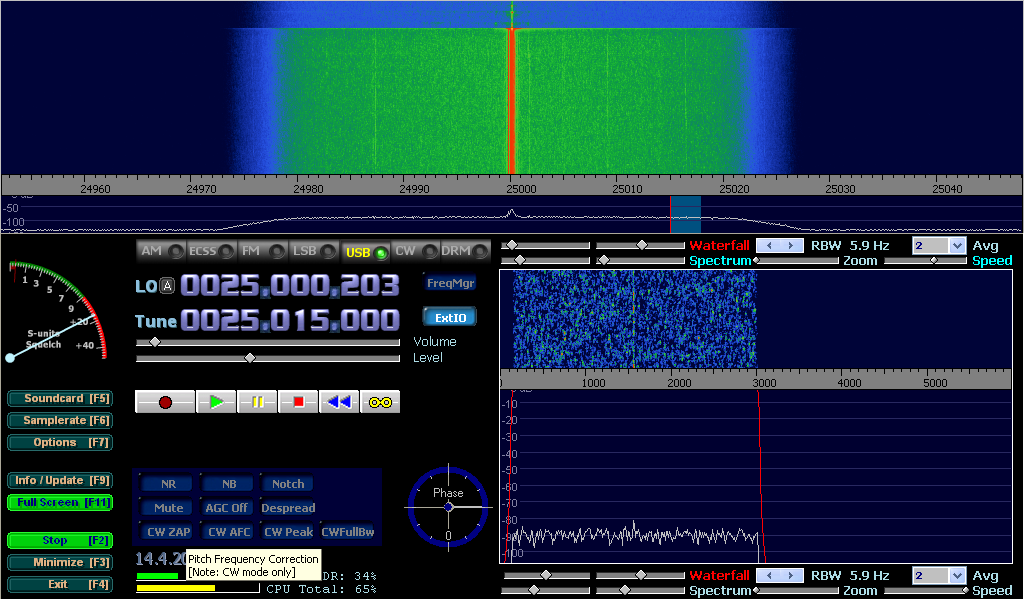Pause playback with the yellow pause button
The height and width of the screenshot is (600, 1024).
tap(257, 402)
